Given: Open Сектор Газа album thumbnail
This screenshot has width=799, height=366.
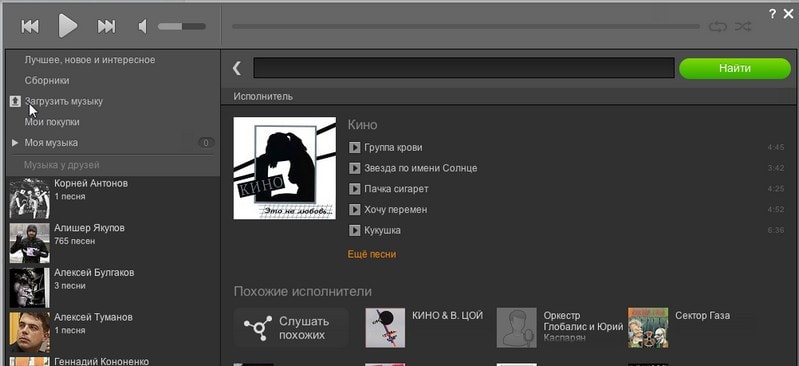Looking at the screenshot, I should pos(648,328).
